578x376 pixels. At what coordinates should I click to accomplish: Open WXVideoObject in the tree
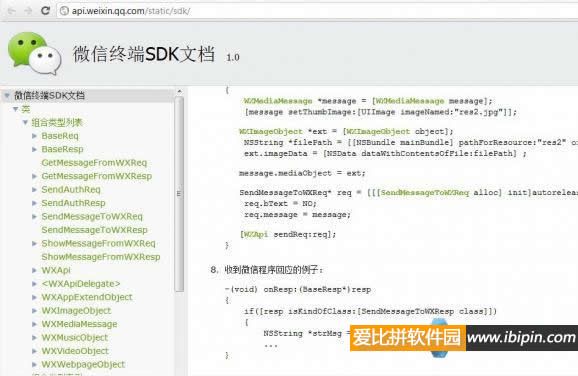[75, 351]
